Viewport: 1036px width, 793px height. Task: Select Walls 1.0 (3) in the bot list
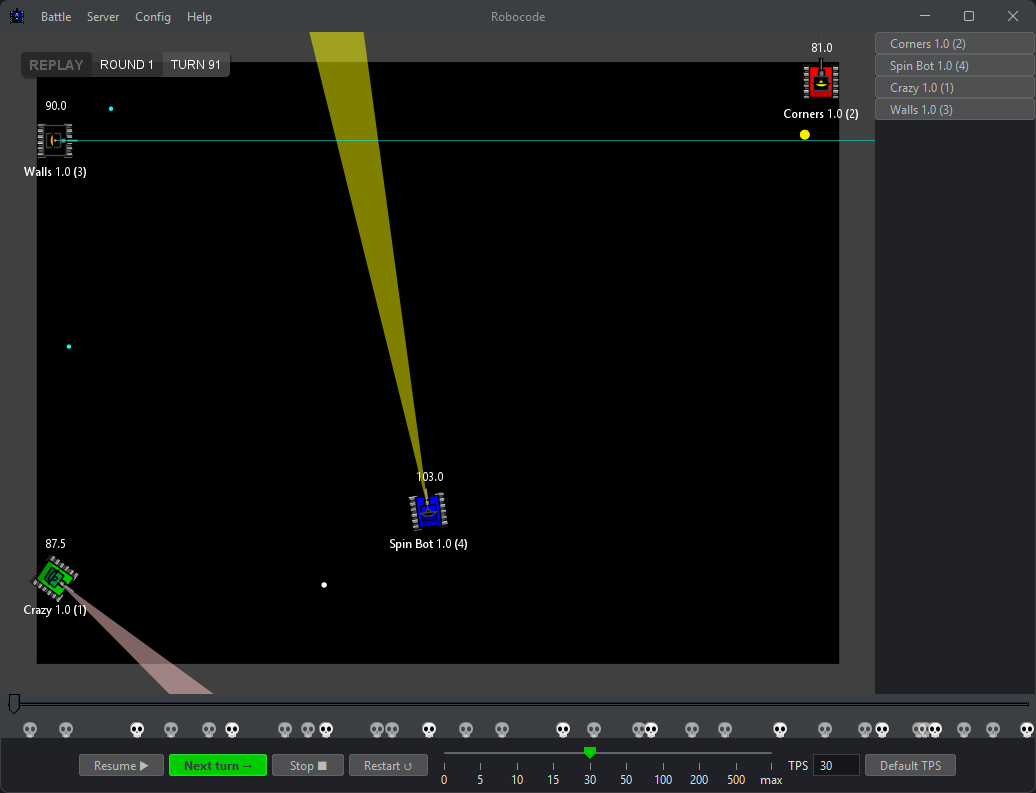point(955,110)
